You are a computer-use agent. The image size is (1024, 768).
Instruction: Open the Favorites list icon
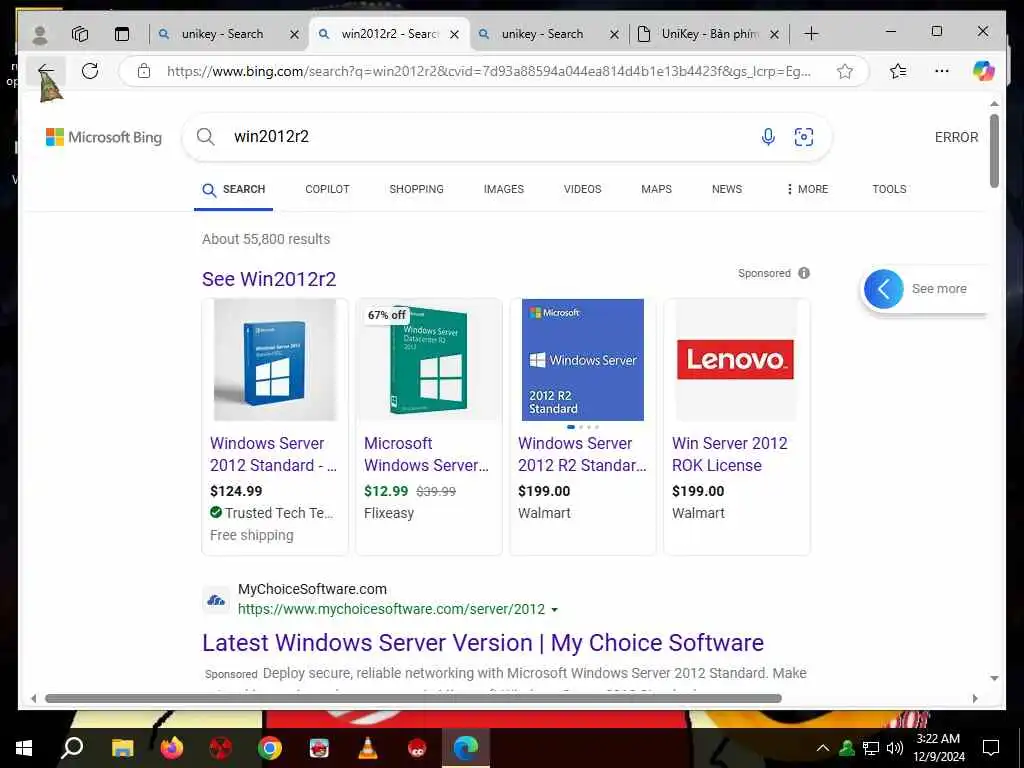[898, 71]
